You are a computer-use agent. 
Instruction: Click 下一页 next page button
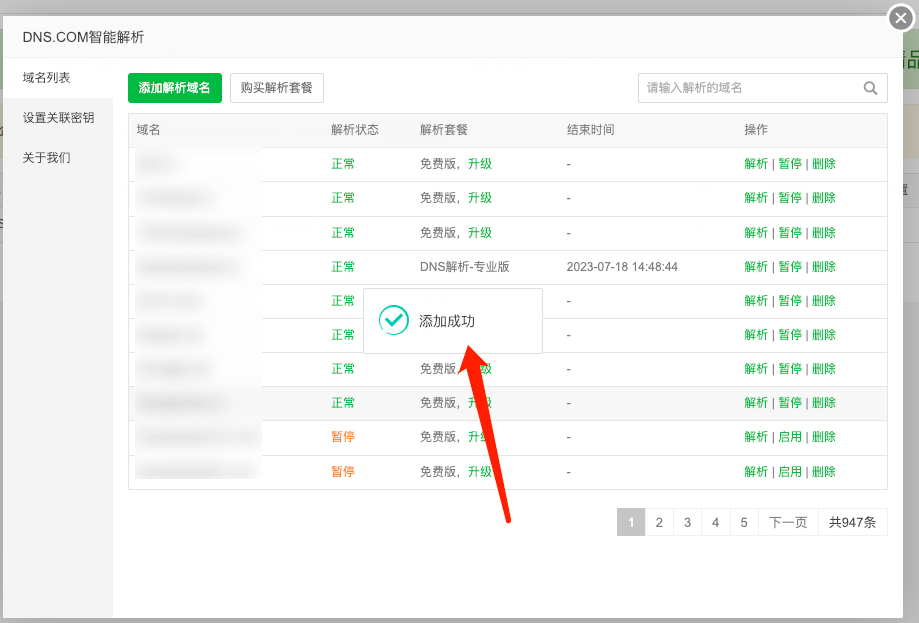click(x=788, y=522)
